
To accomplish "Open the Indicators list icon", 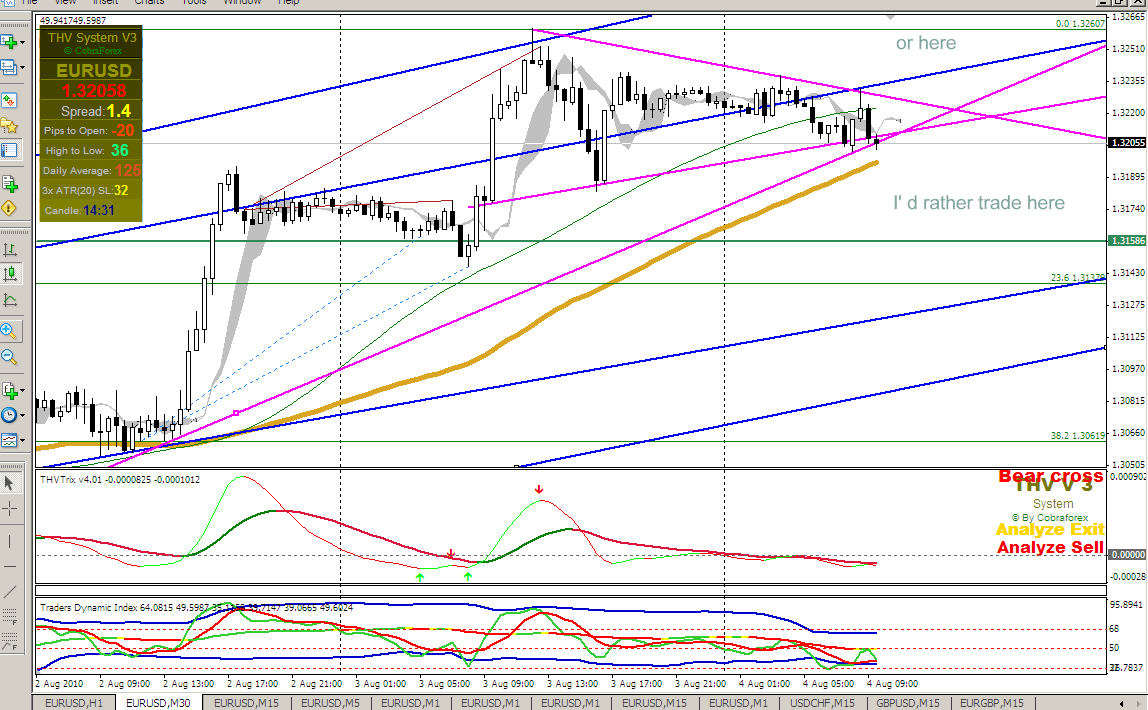I will [9, 390].
